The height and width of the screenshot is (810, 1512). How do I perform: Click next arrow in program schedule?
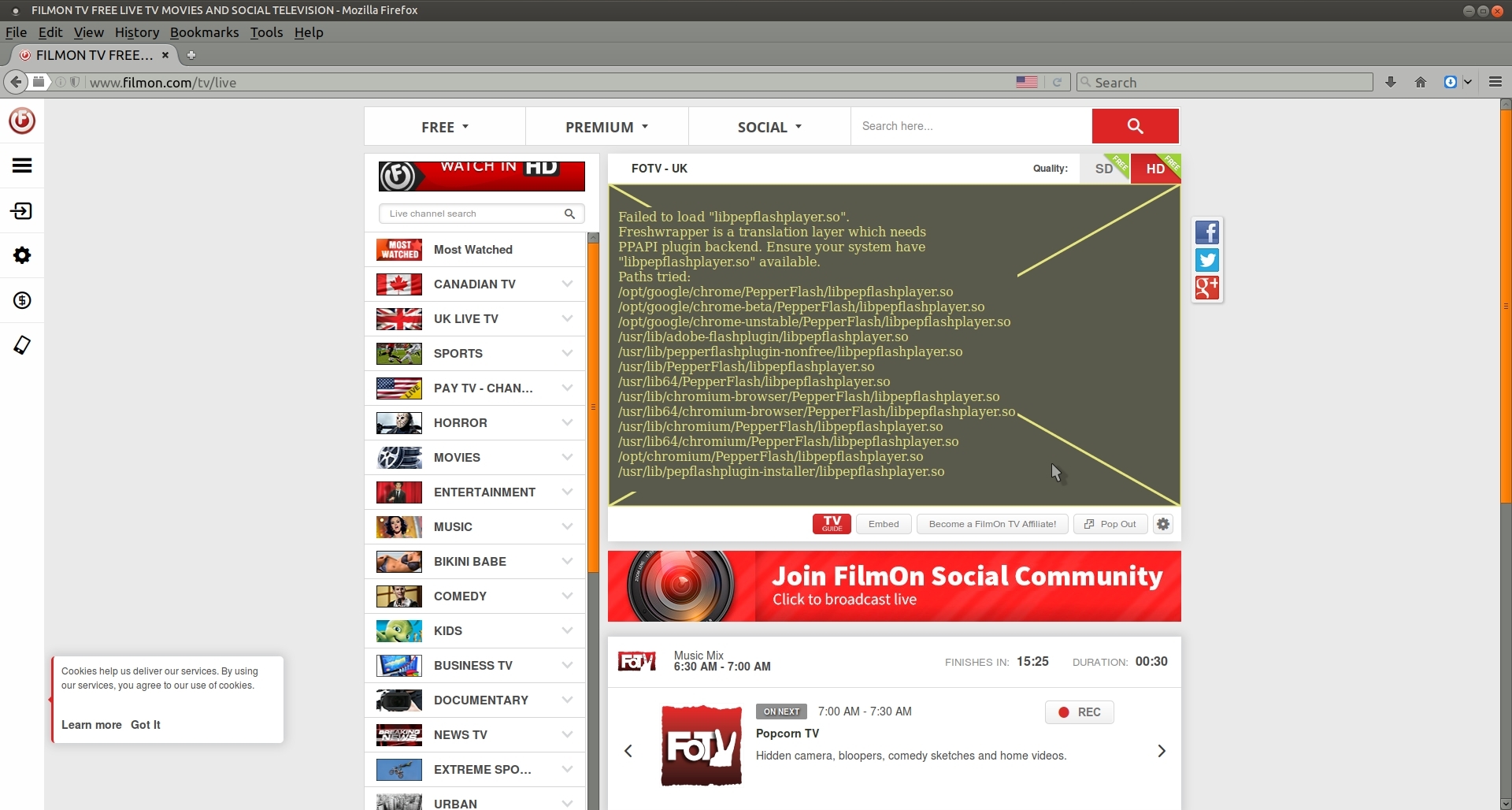click(1162, 751)
